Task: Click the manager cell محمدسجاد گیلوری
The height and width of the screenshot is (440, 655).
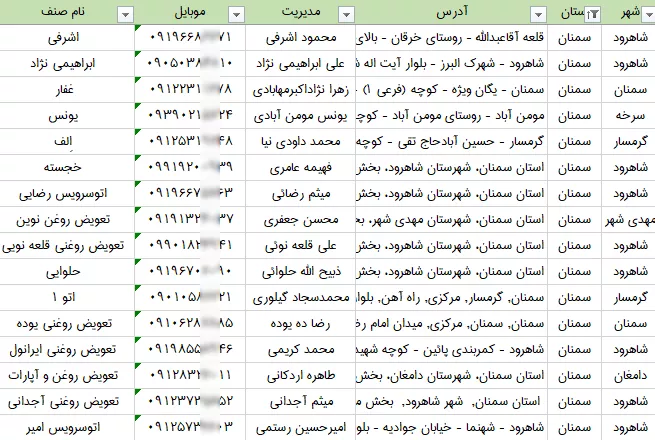Action: pyautogui.click(x=300, y=298)
